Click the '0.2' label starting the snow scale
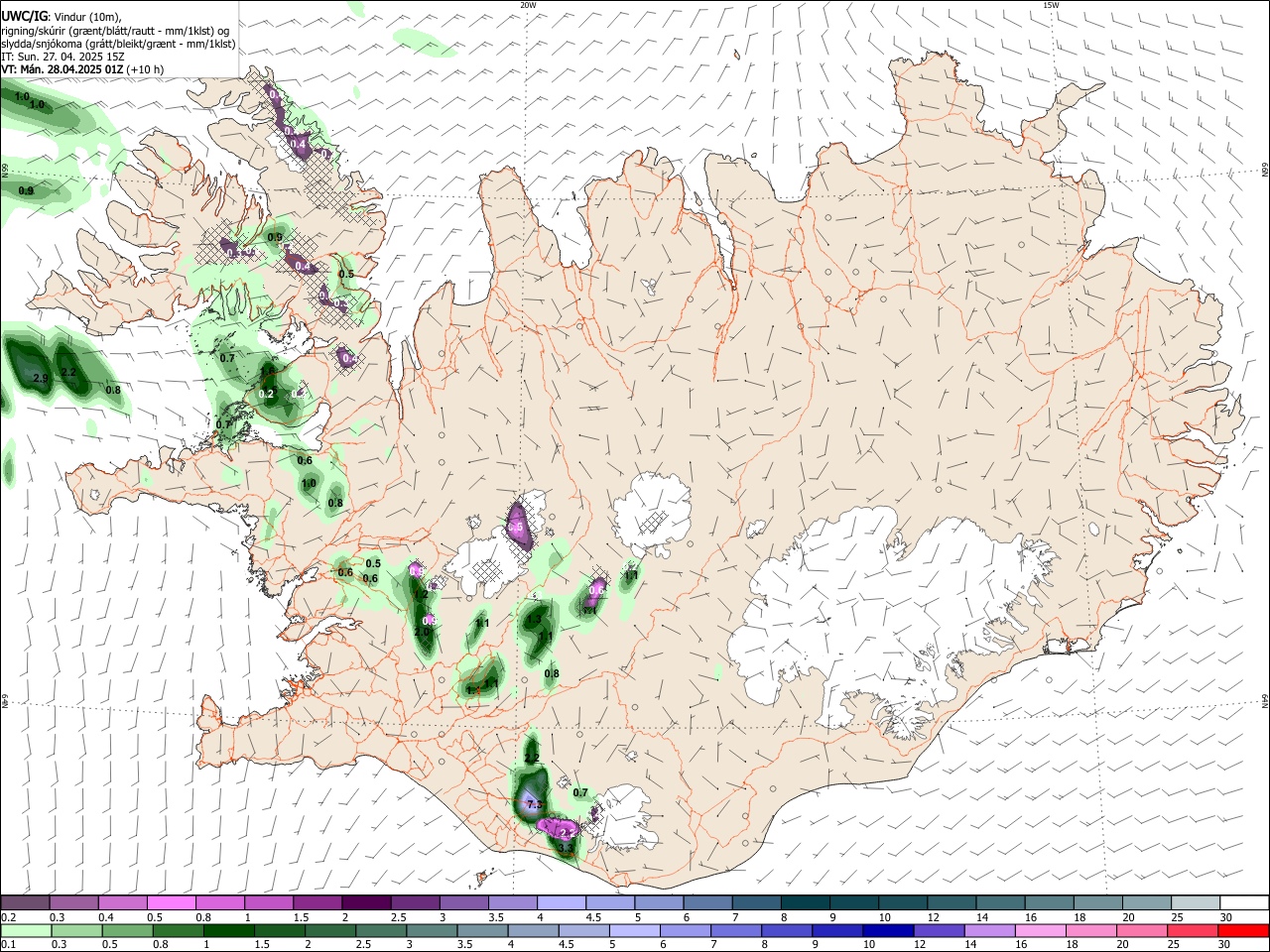This screenshot has width=1270, height=952. [x=8, y=917]
